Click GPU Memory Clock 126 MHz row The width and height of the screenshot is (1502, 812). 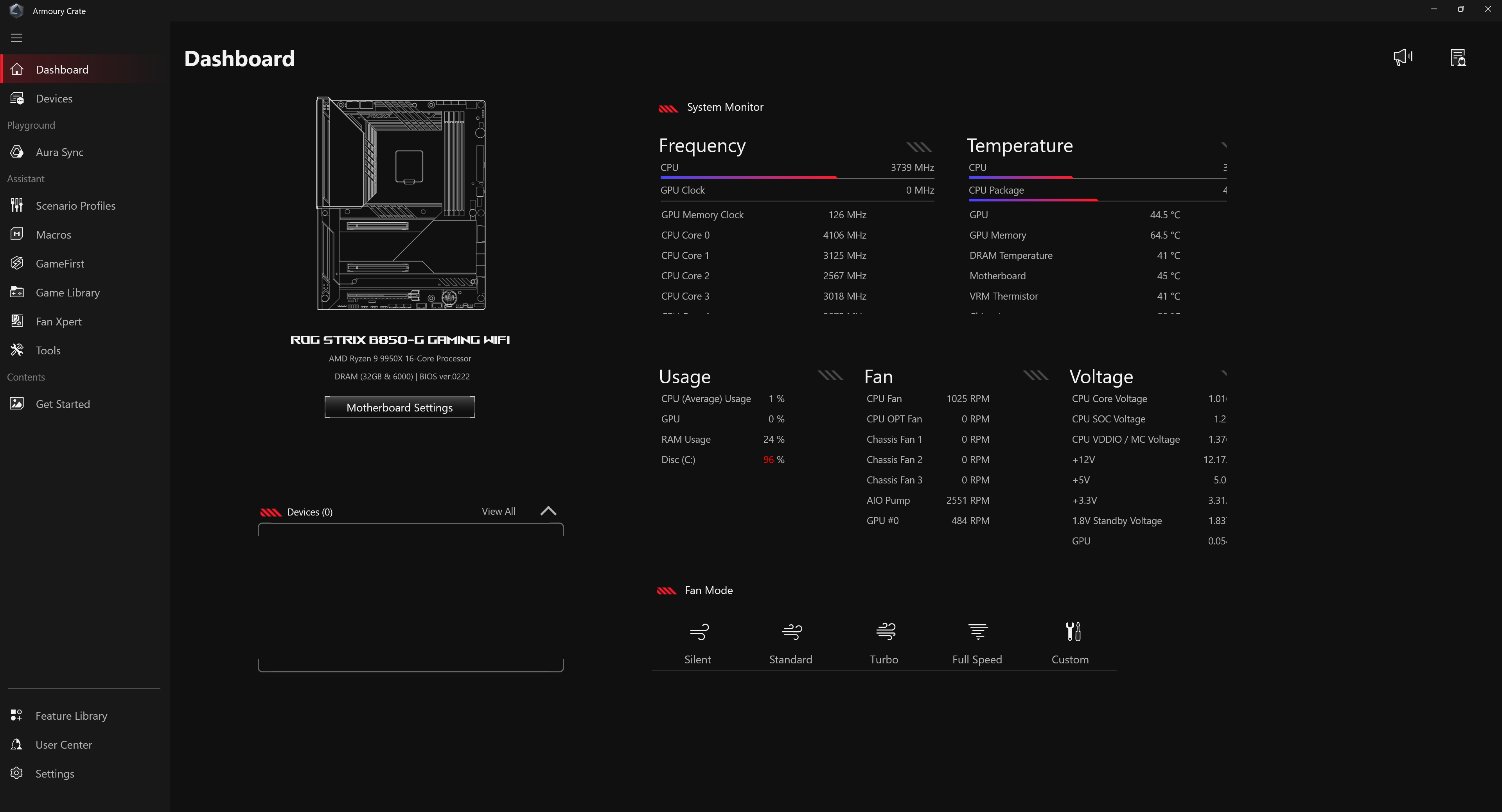[764, 214]
